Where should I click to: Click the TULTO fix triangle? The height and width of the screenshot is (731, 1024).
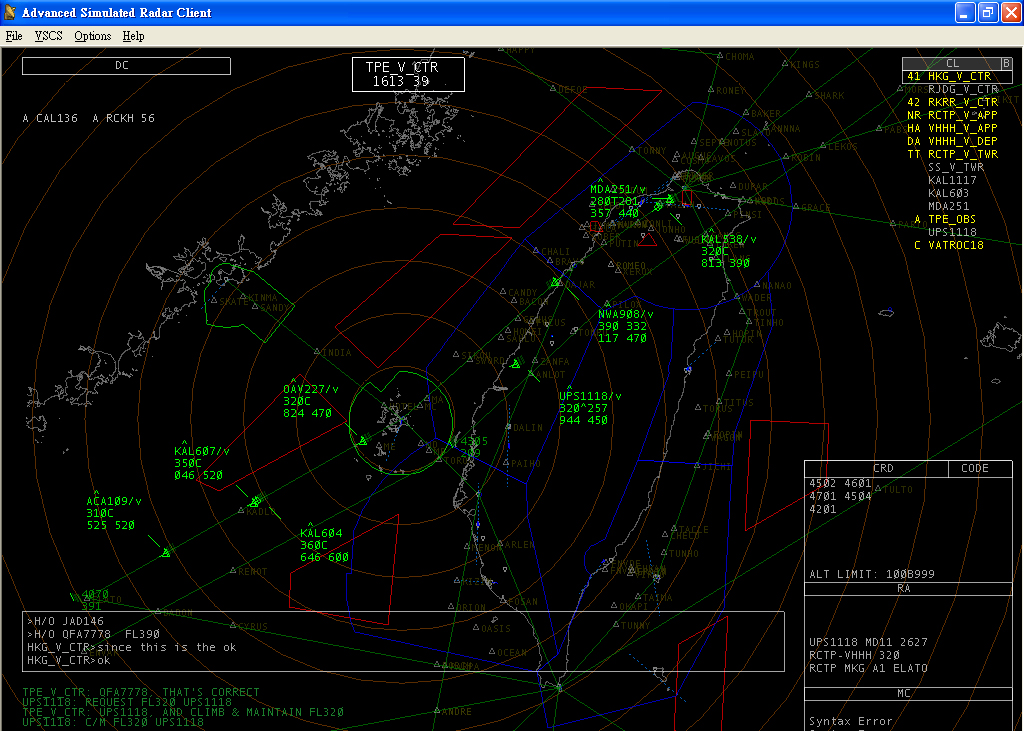tap(878, 489)
